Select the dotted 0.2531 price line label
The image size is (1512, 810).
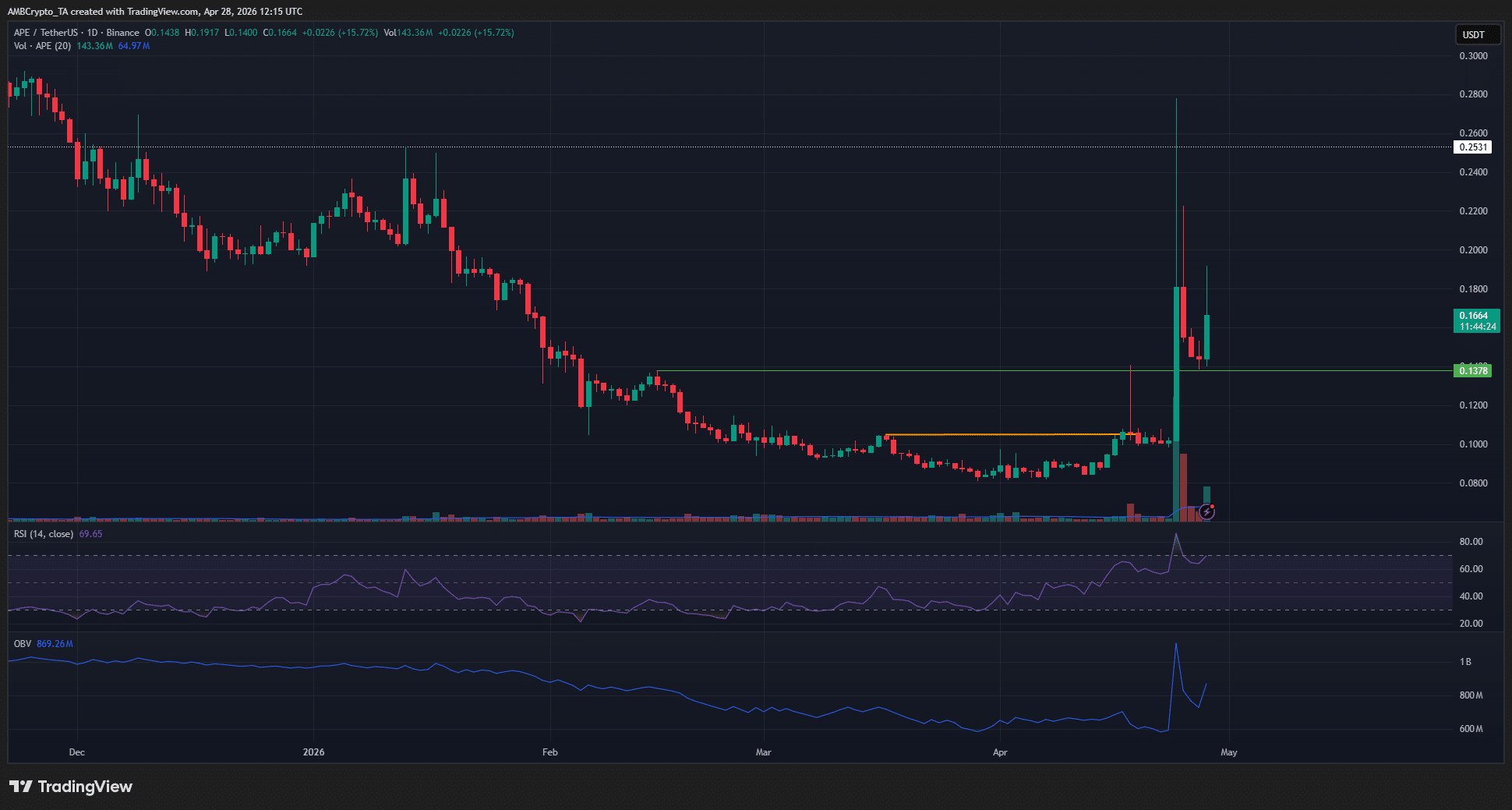point(1474,147)
